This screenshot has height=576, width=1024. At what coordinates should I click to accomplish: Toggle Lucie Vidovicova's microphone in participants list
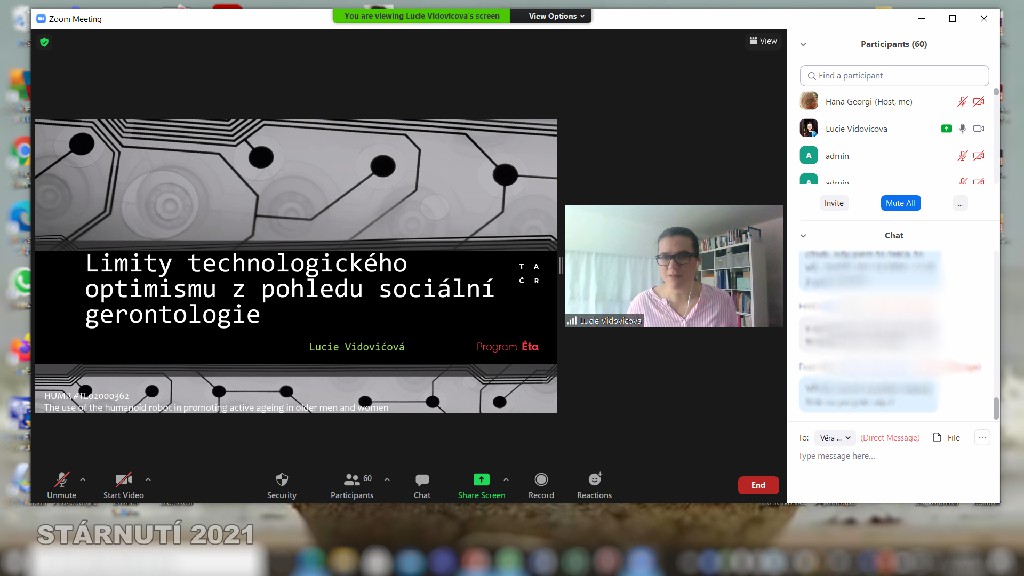(x=962, y=129)
